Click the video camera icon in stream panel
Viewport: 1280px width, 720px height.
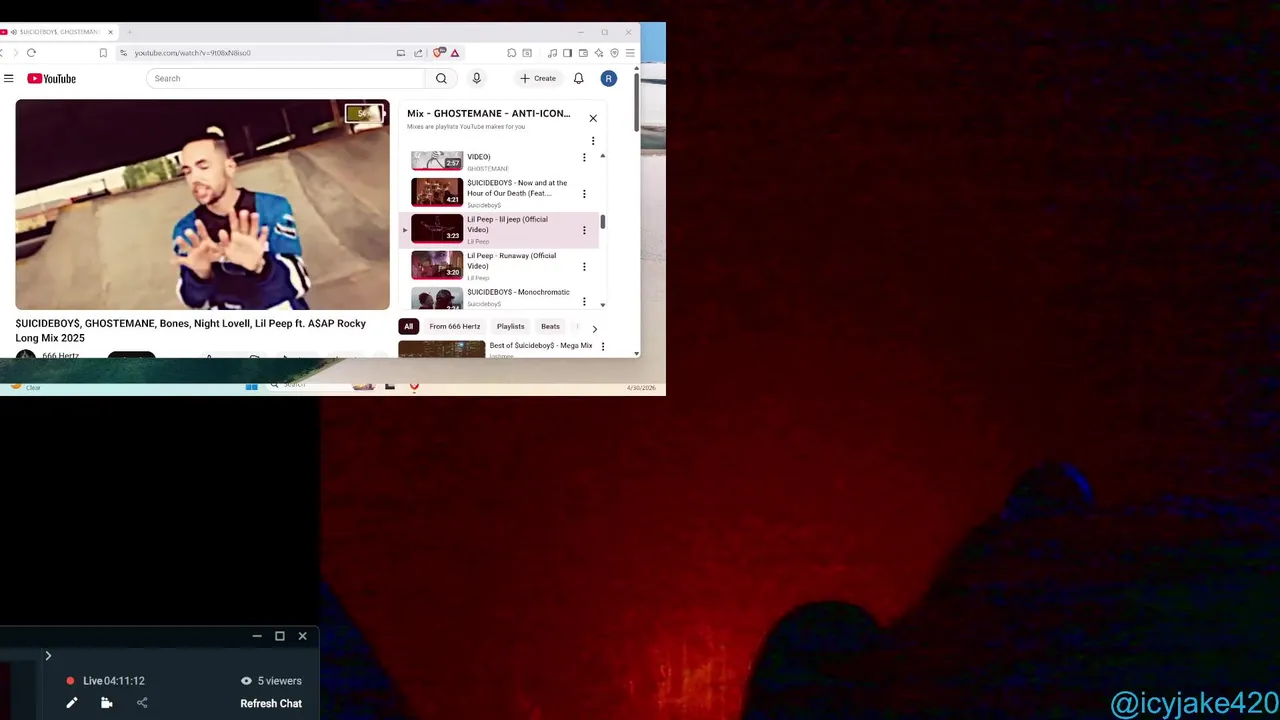pyautogui.click(x=106, y=703)
